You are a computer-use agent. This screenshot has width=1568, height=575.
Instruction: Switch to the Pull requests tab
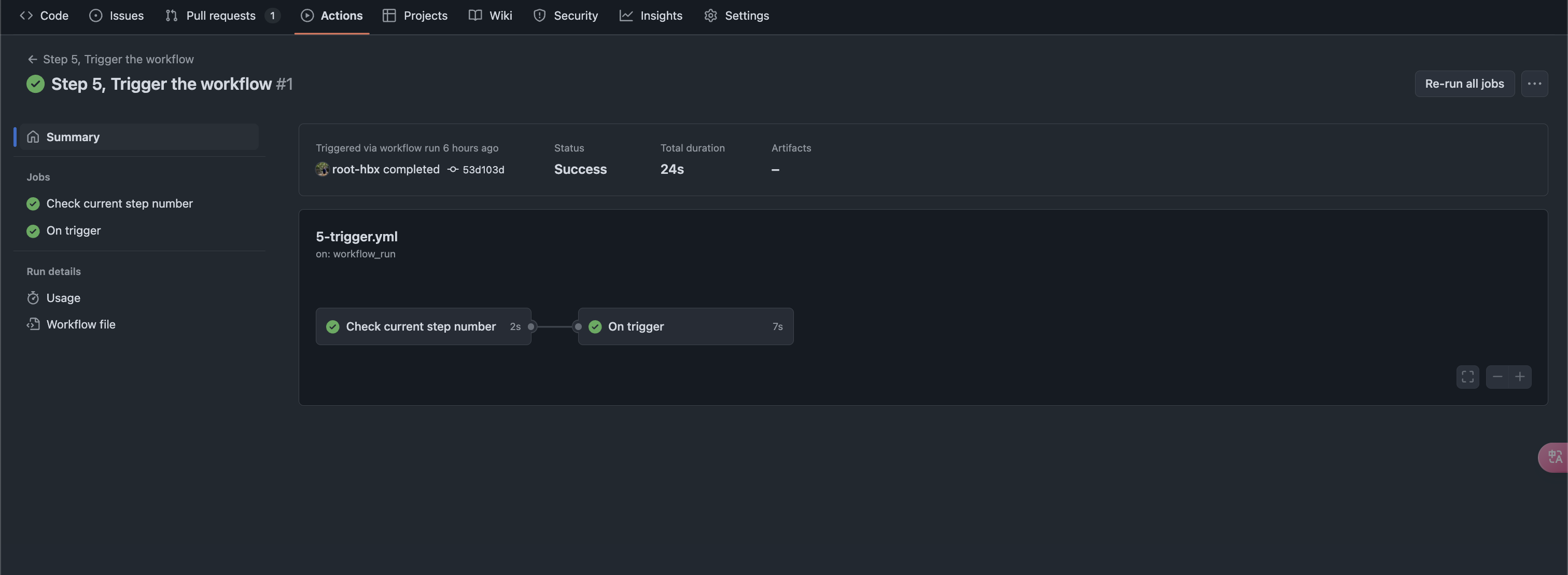click(220, 16)
